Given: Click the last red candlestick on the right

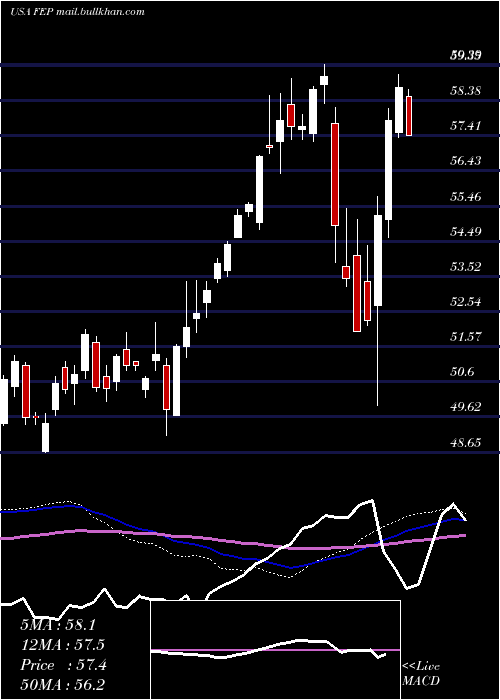Looking at the screenshot, I should [x=409, y=116].
